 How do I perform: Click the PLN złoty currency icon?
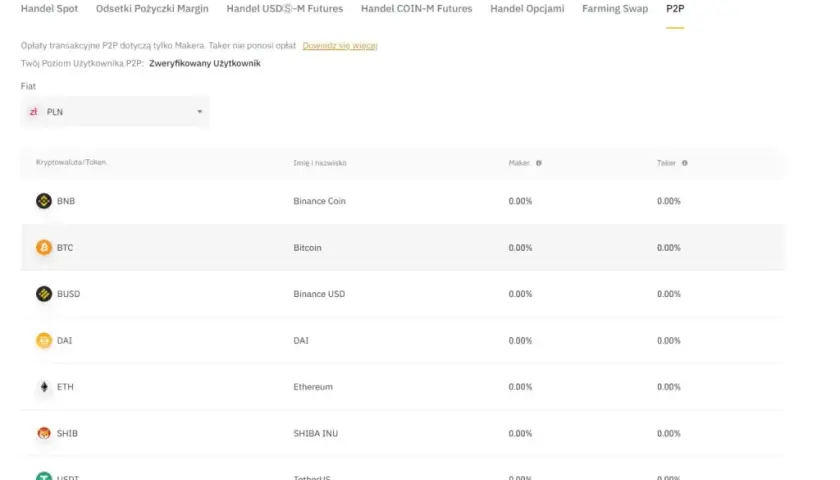34,111
